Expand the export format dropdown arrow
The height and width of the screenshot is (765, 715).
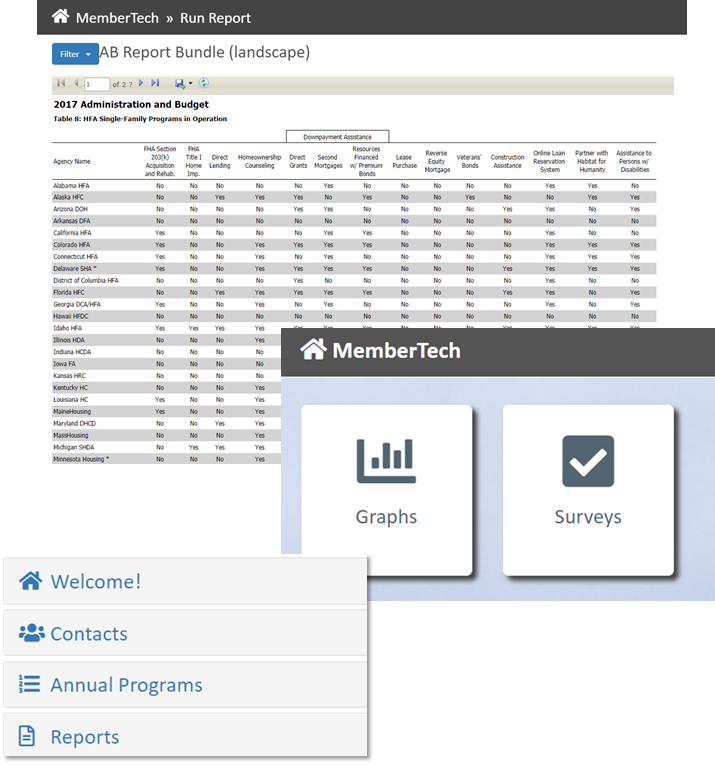pos(191,83)
